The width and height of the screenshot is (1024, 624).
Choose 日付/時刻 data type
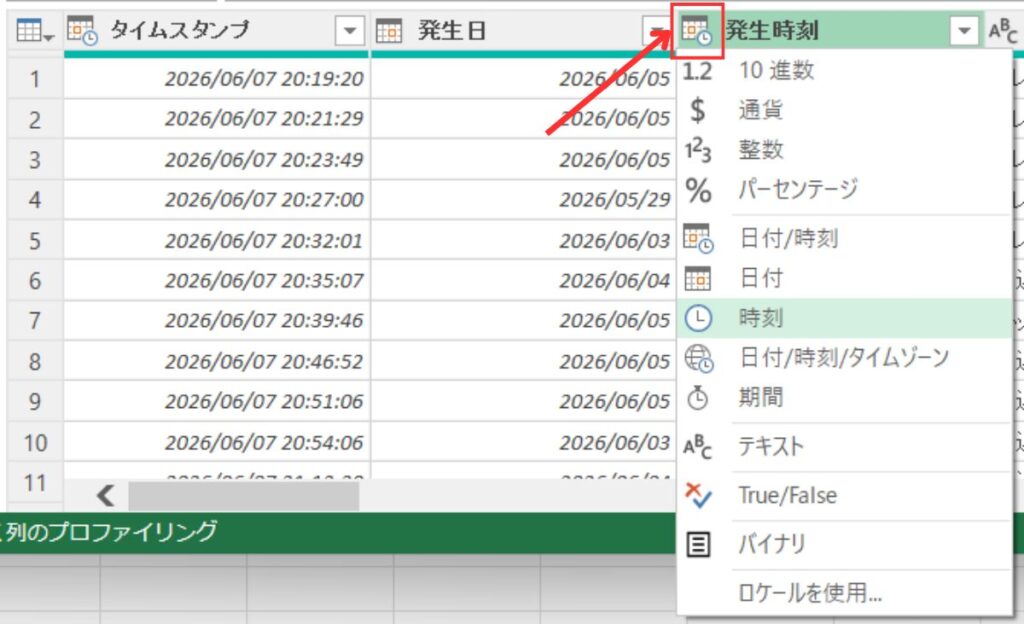coord(844,238)
